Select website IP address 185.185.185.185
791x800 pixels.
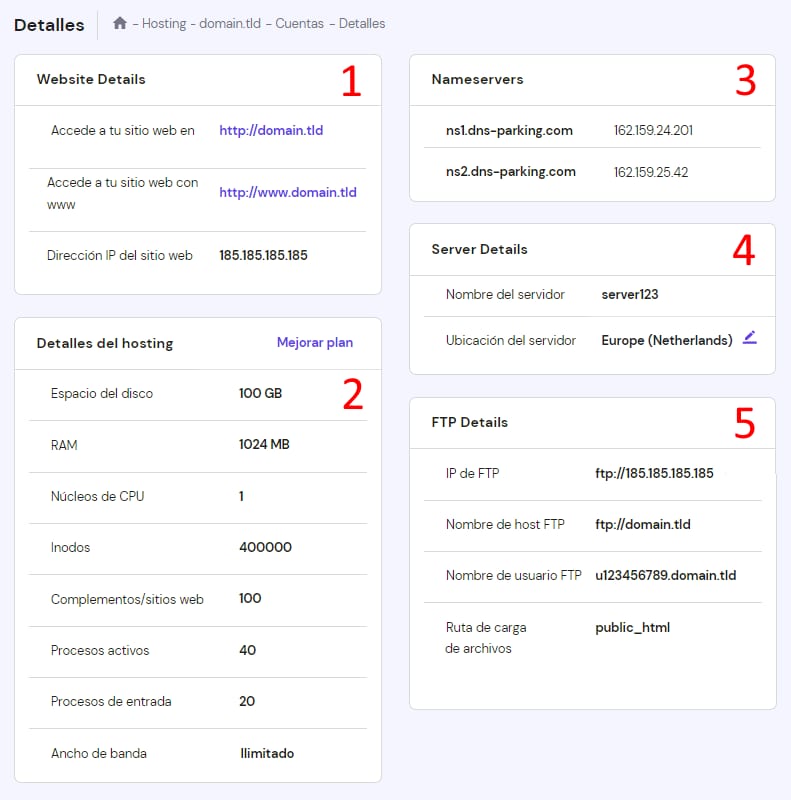[263, 256]
